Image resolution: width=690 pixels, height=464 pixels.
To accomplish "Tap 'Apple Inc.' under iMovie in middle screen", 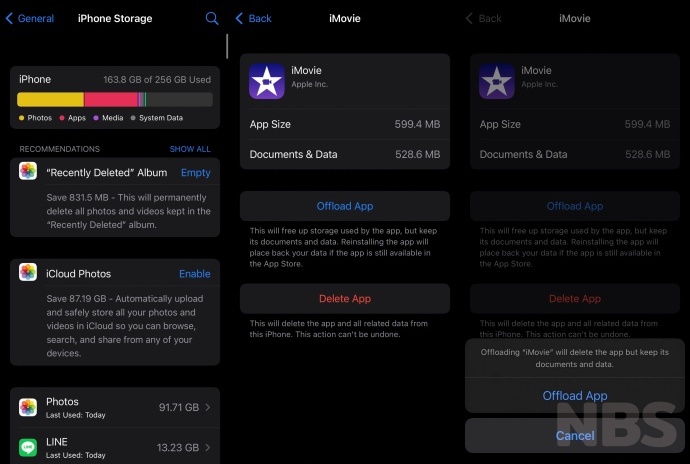I will point(309,84).
